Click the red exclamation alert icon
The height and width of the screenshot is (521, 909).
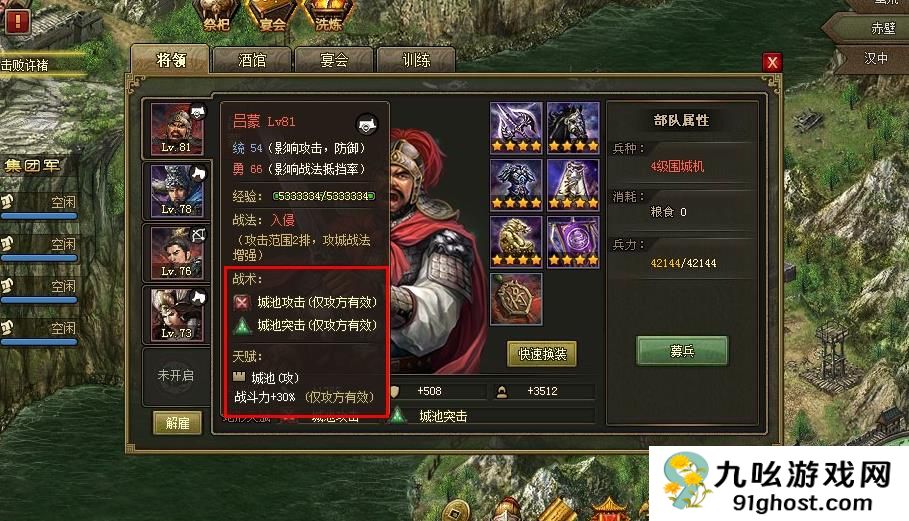(17, 22)
